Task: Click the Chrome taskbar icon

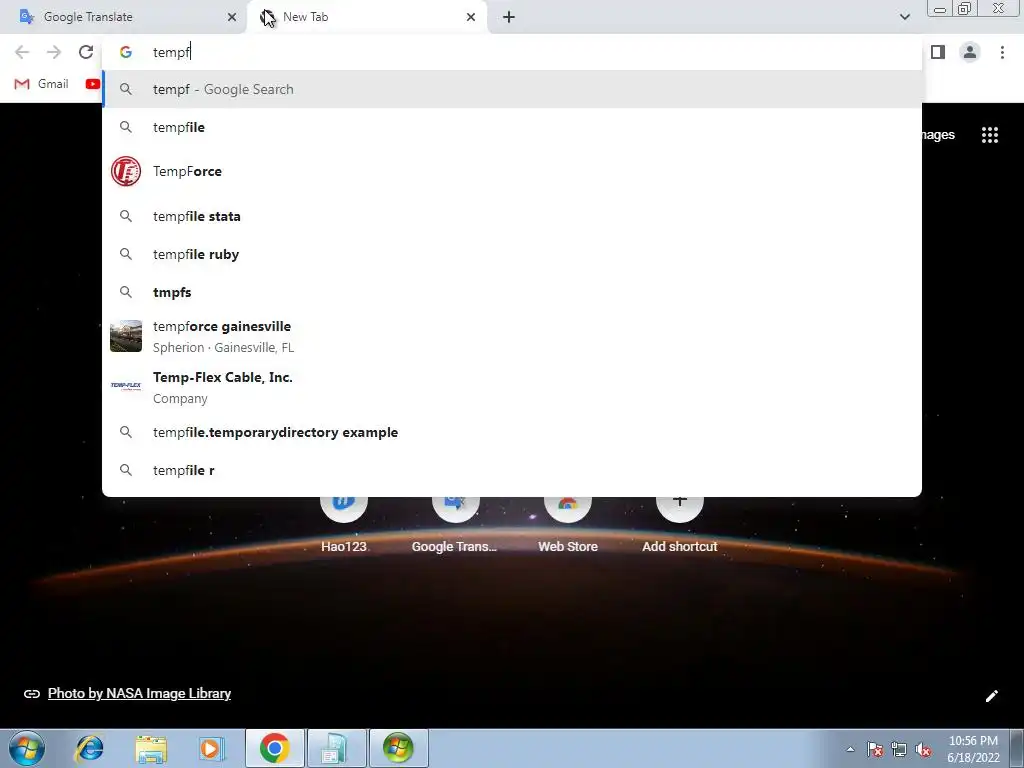Action: pos(274,748)
